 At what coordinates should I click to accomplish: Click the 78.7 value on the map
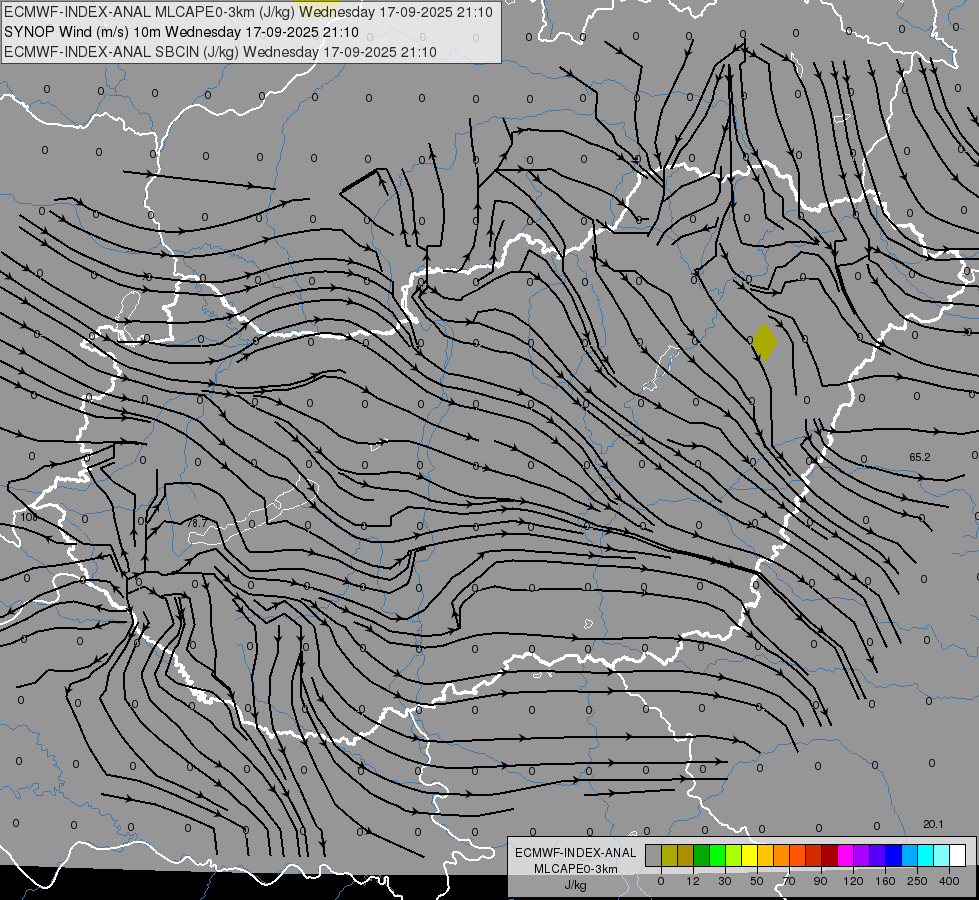tap(197, 523)
